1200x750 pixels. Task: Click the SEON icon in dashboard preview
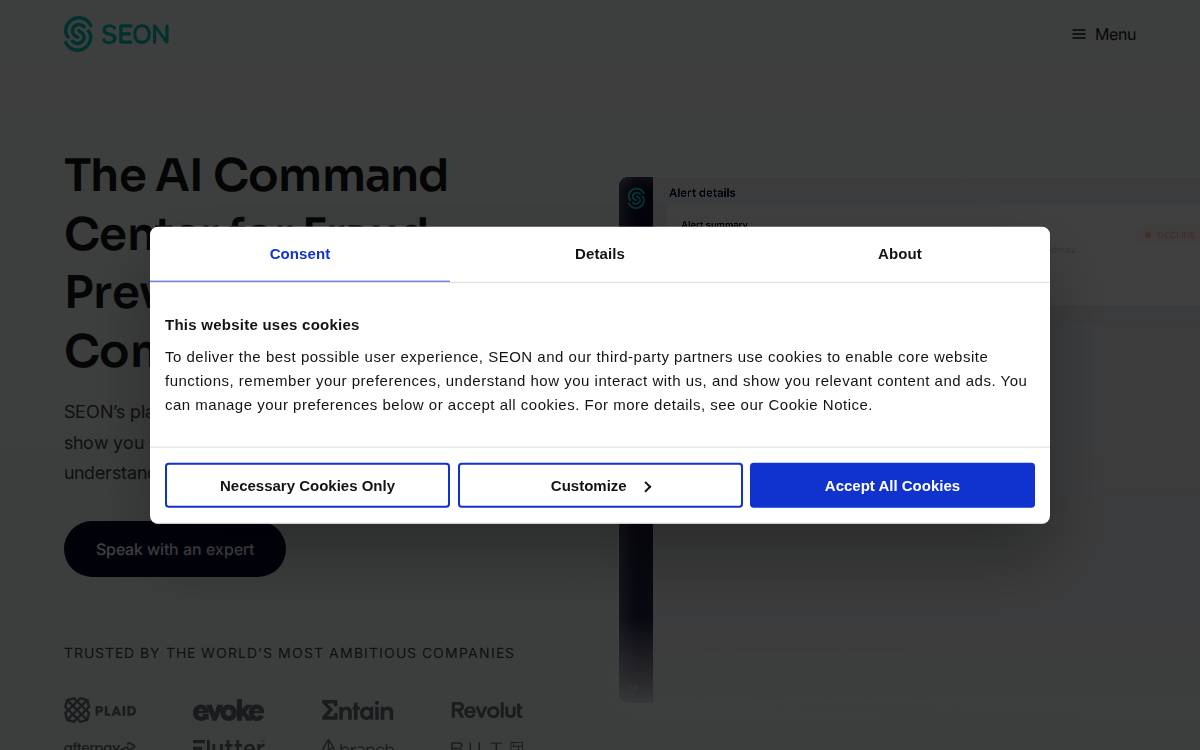point(636,198)
